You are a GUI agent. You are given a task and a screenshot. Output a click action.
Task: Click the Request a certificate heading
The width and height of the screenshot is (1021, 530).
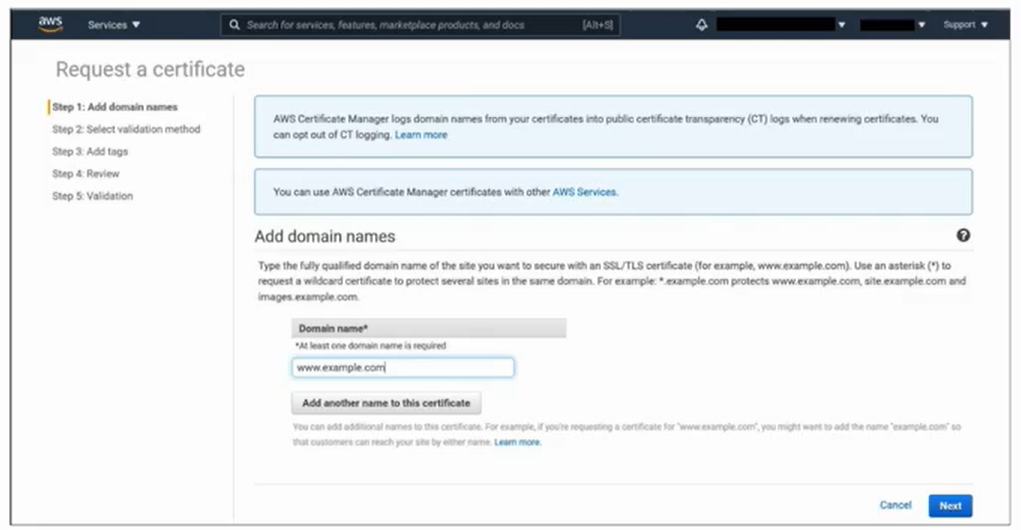150,69
